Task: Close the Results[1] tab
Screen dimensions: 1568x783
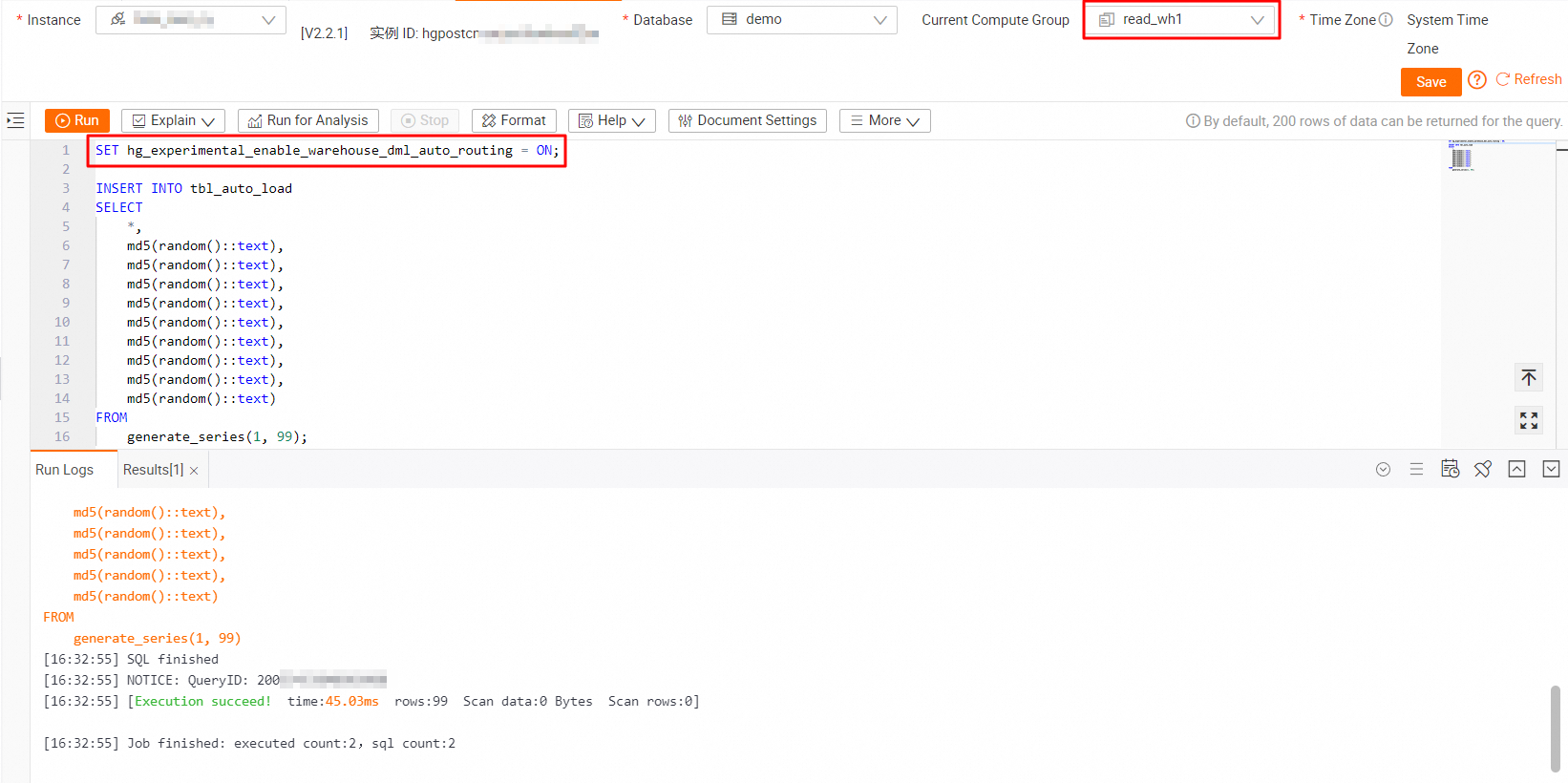Action: point(194,471)
